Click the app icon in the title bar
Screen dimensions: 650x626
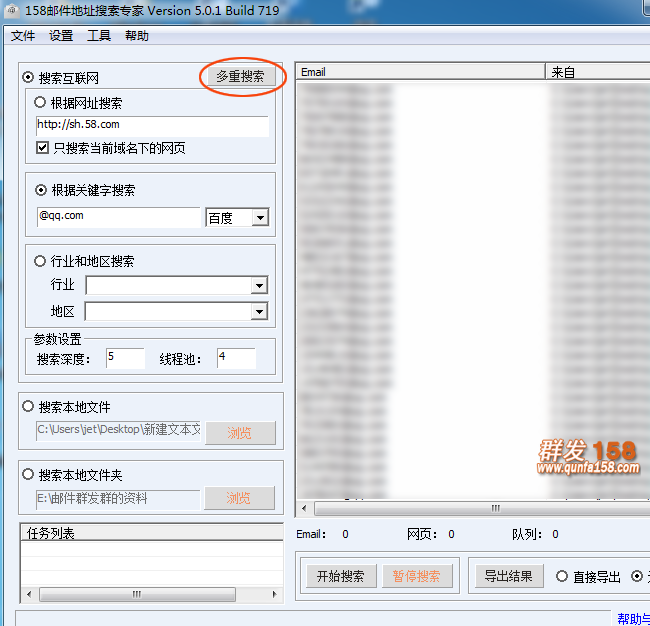click(x=11, y=10)
